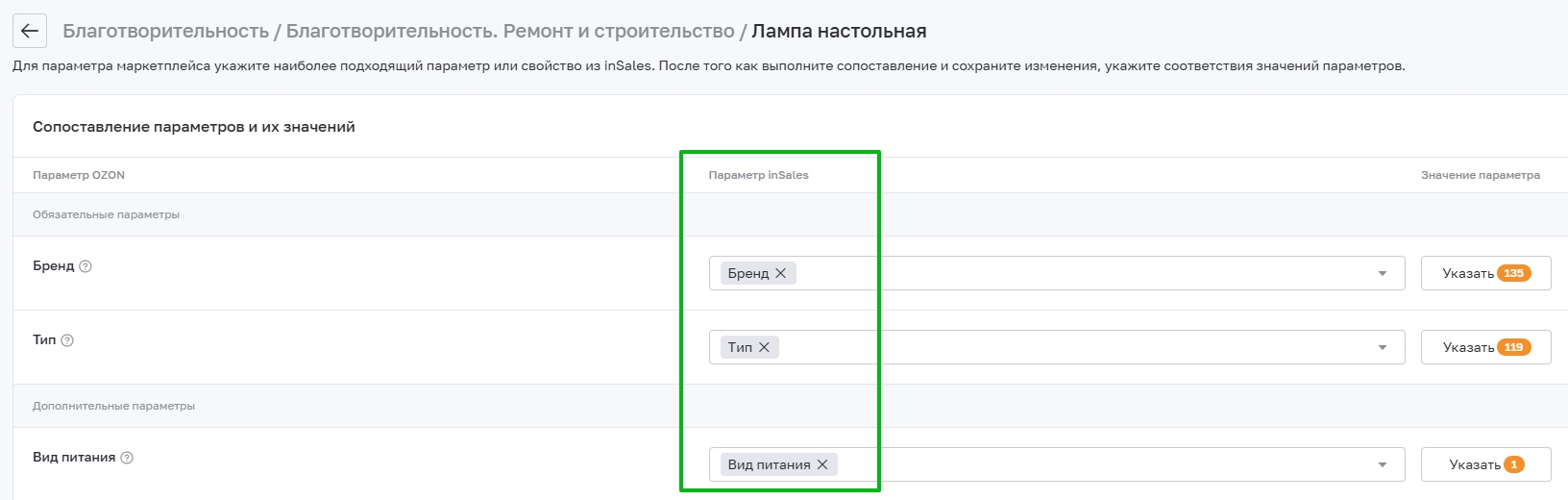Open the help tooltip icon next to Бренд
This screenshot has width=1568, height=500.
(86, 266)
